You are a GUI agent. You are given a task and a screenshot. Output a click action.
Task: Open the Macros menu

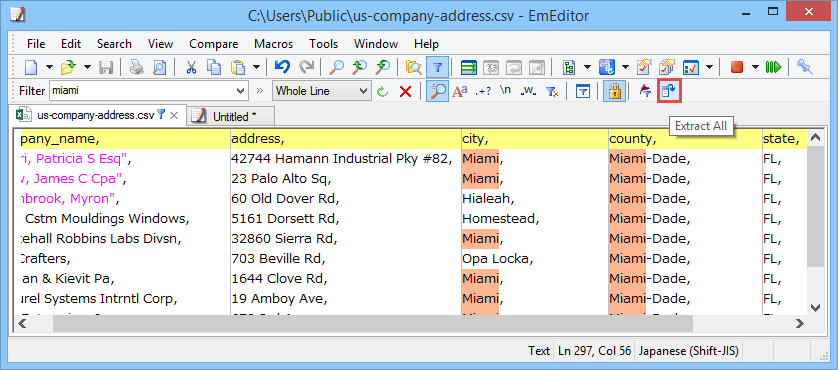coord(273,44)
